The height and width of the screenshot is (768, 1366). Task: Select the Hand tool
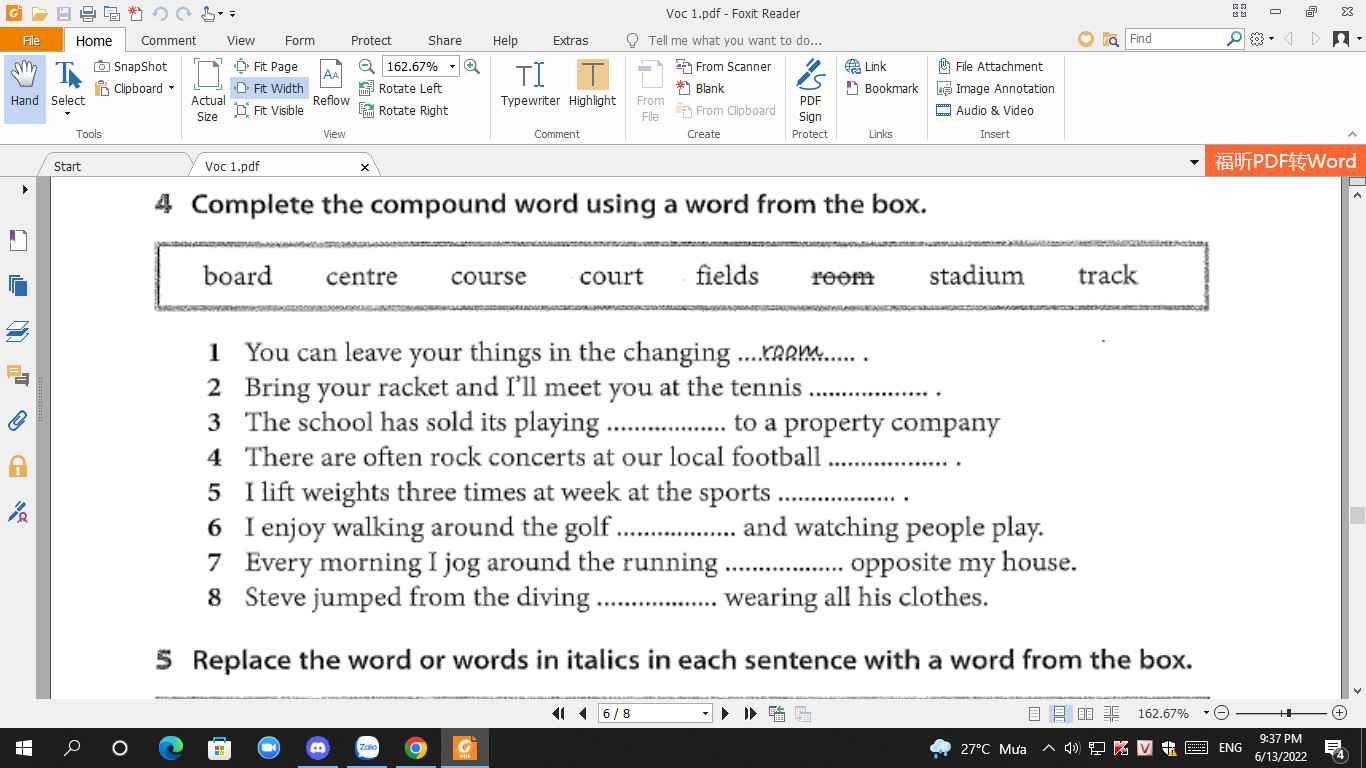[24, 88]
